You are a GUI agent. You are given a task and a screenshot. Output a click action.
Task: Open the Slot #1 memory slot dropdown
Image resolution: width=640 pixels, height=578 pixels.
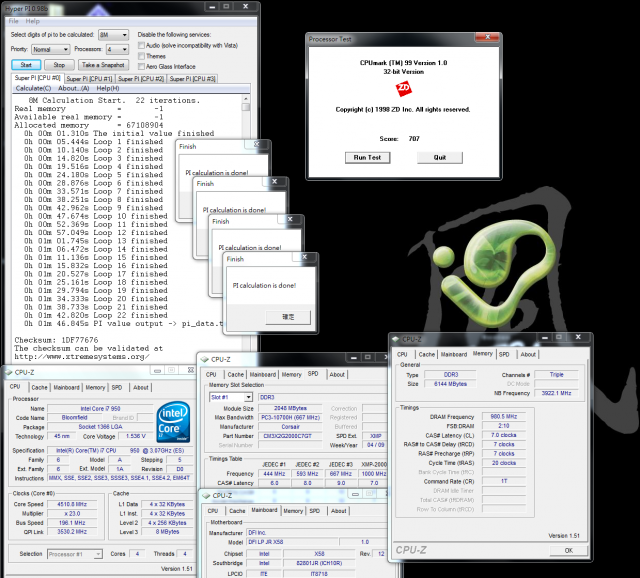231,397
